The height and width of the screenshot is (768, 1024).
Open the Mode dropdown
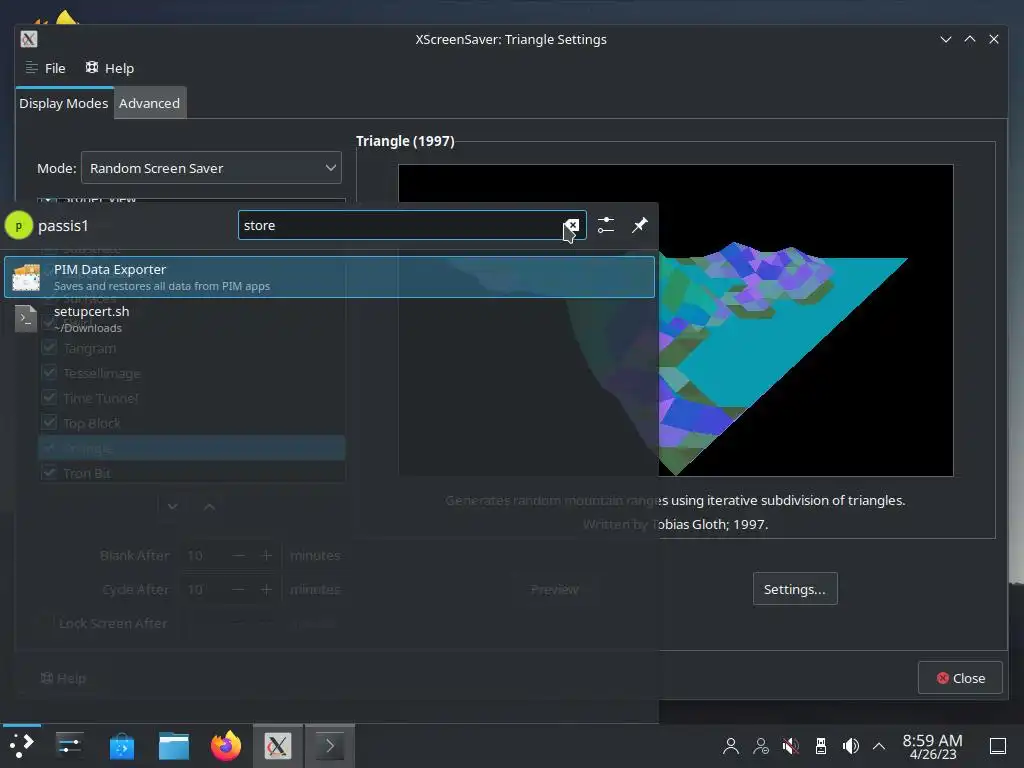[211, 168]
